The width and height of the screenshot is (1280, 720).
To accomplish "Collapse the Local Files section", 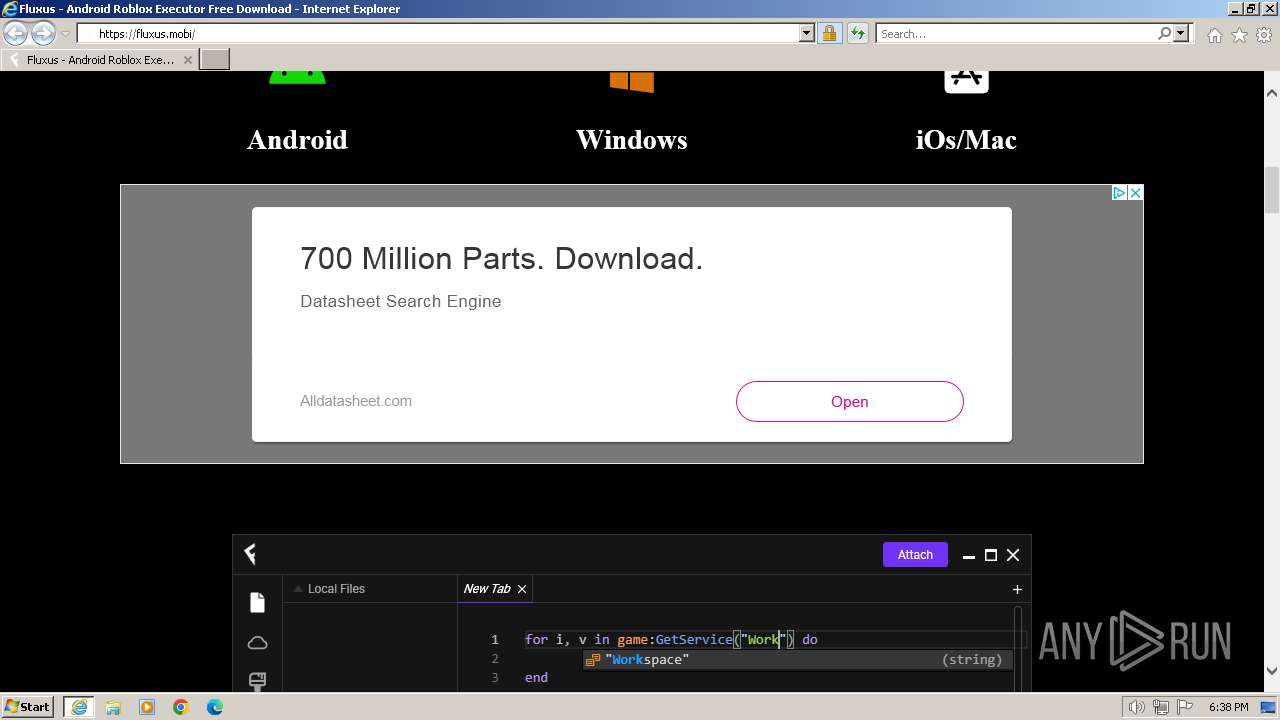I will click(297, 589).
